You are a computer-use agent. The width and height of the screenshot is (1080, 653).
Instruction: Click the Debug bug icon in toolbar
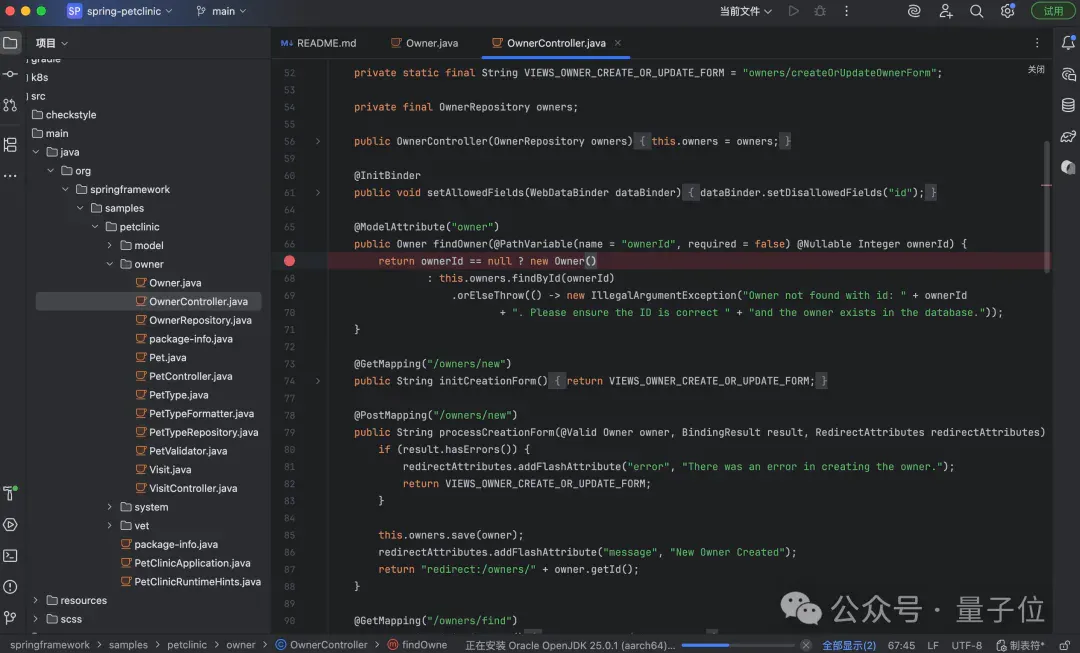coord(820,11)
